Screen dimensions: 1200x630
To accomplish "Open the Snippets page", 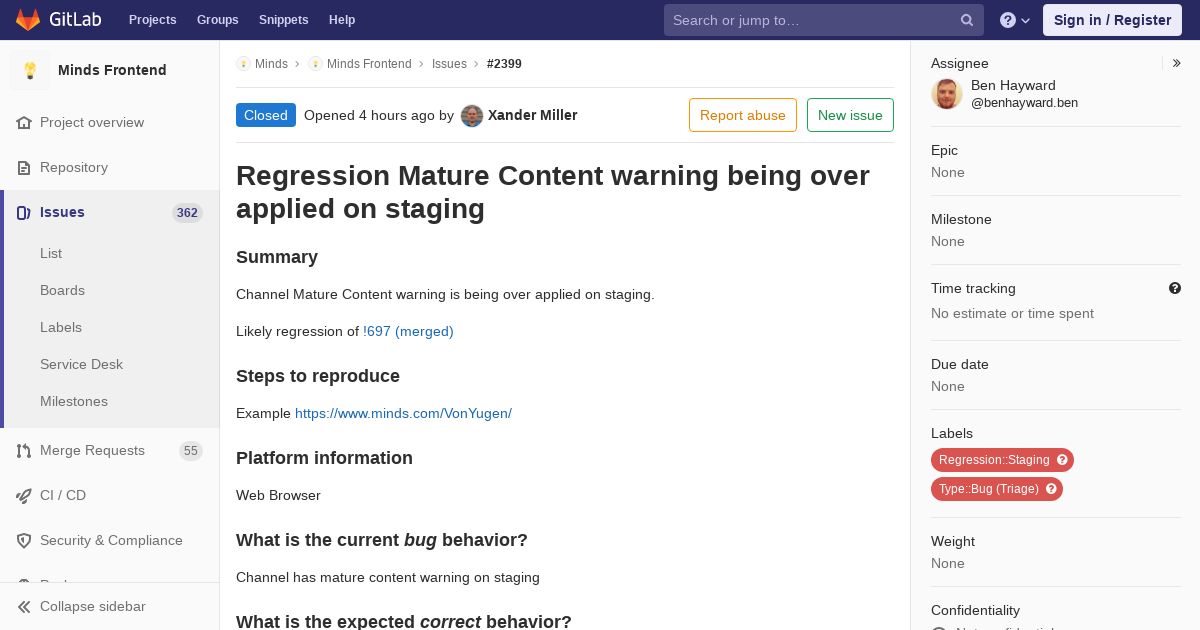I will 283,20.
